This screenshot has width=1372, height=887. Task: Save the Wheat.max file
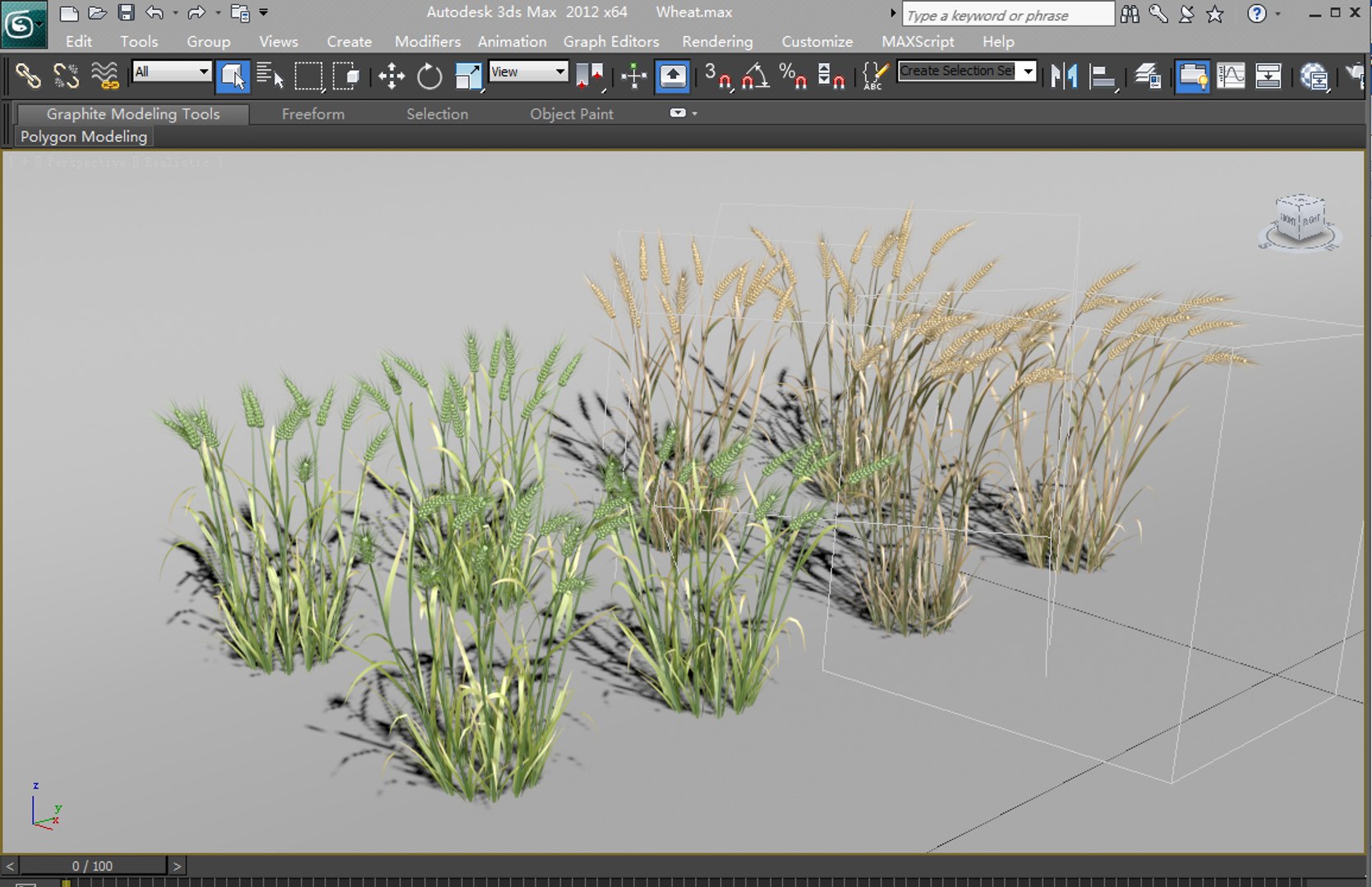point(126,12)
